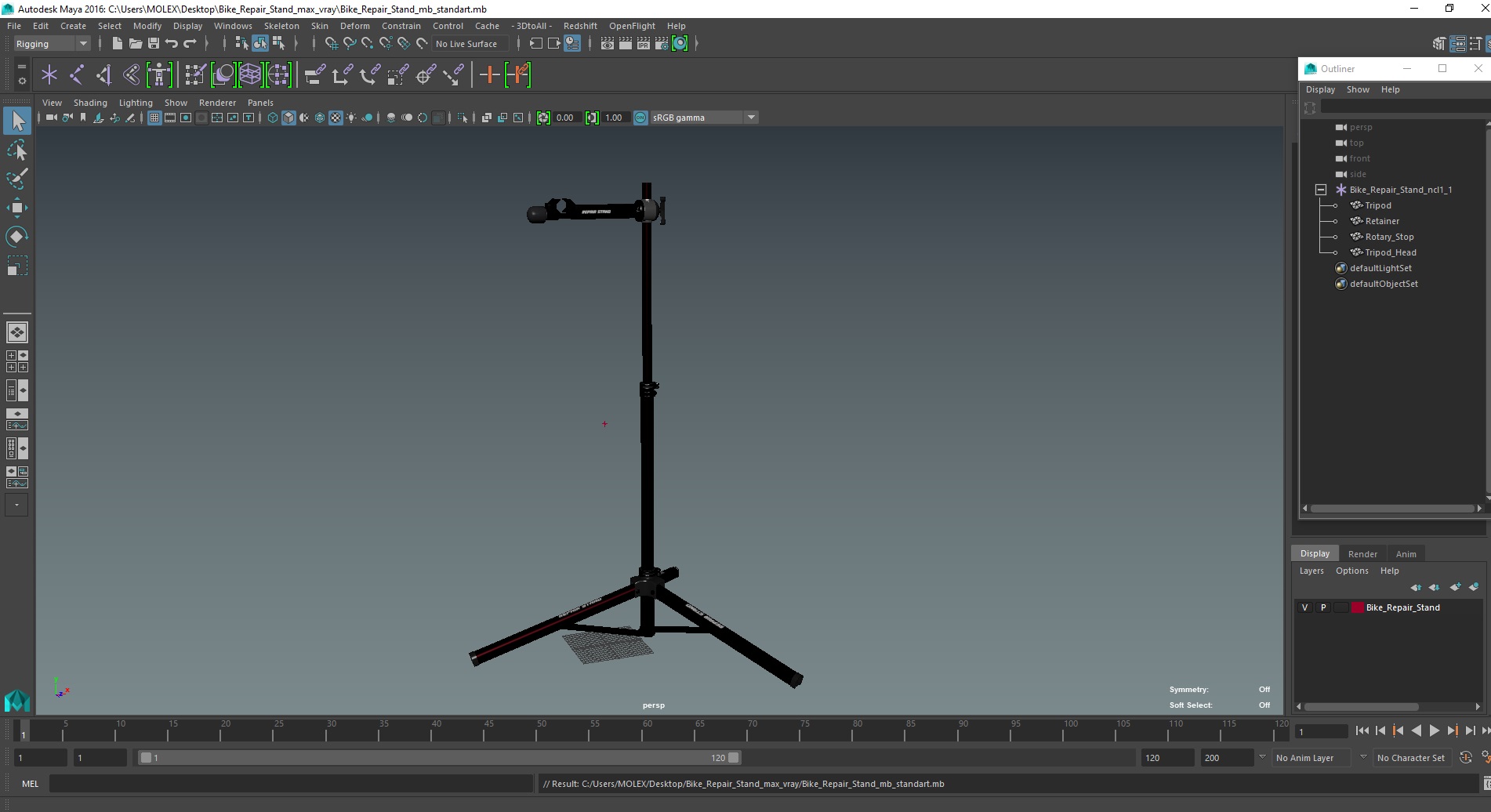
Task: Toggle smooth shade all in the viewport toolbar
Action: click(x=288, y=118)
